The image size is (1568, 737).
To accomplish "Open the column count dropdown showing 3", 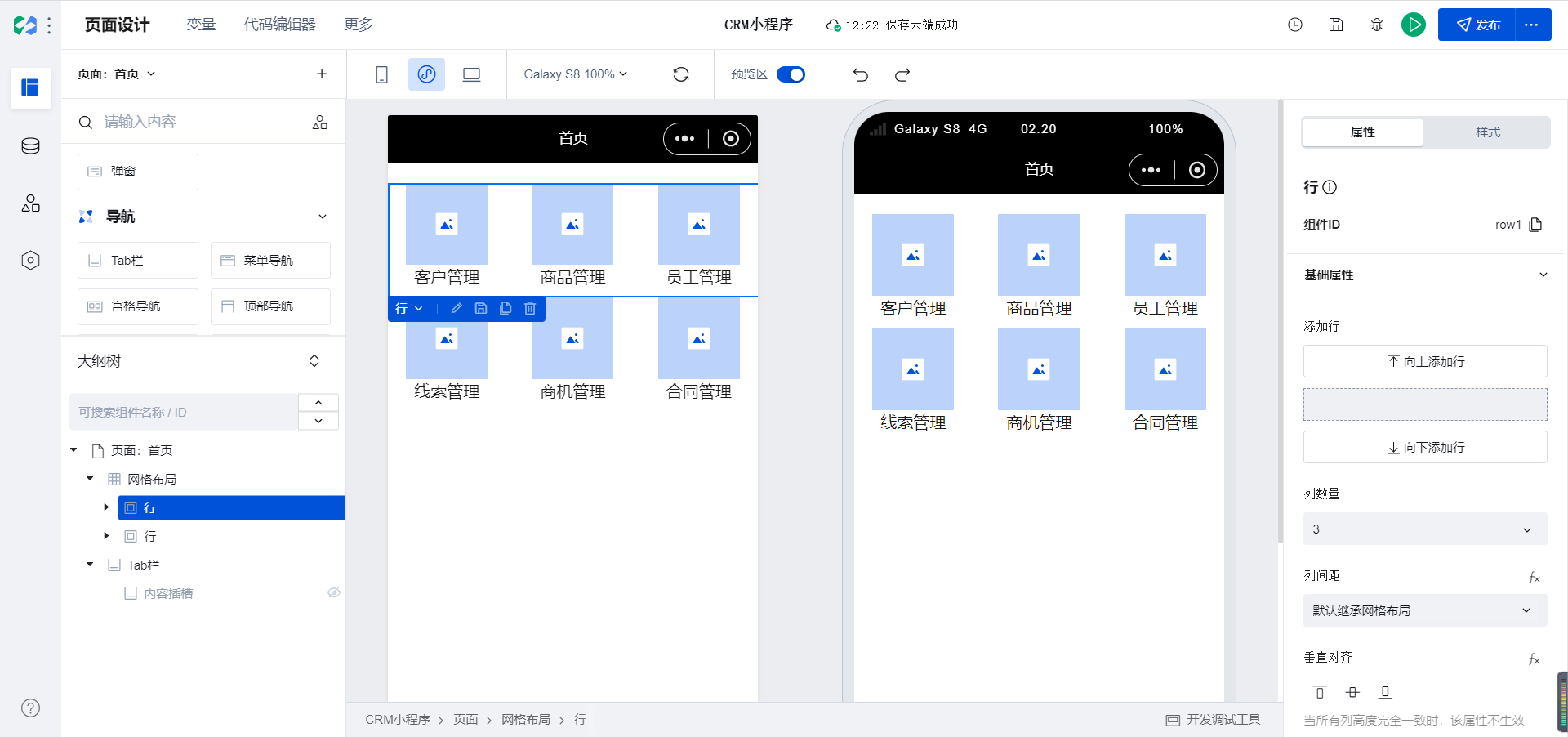I will coord(1425,529).
